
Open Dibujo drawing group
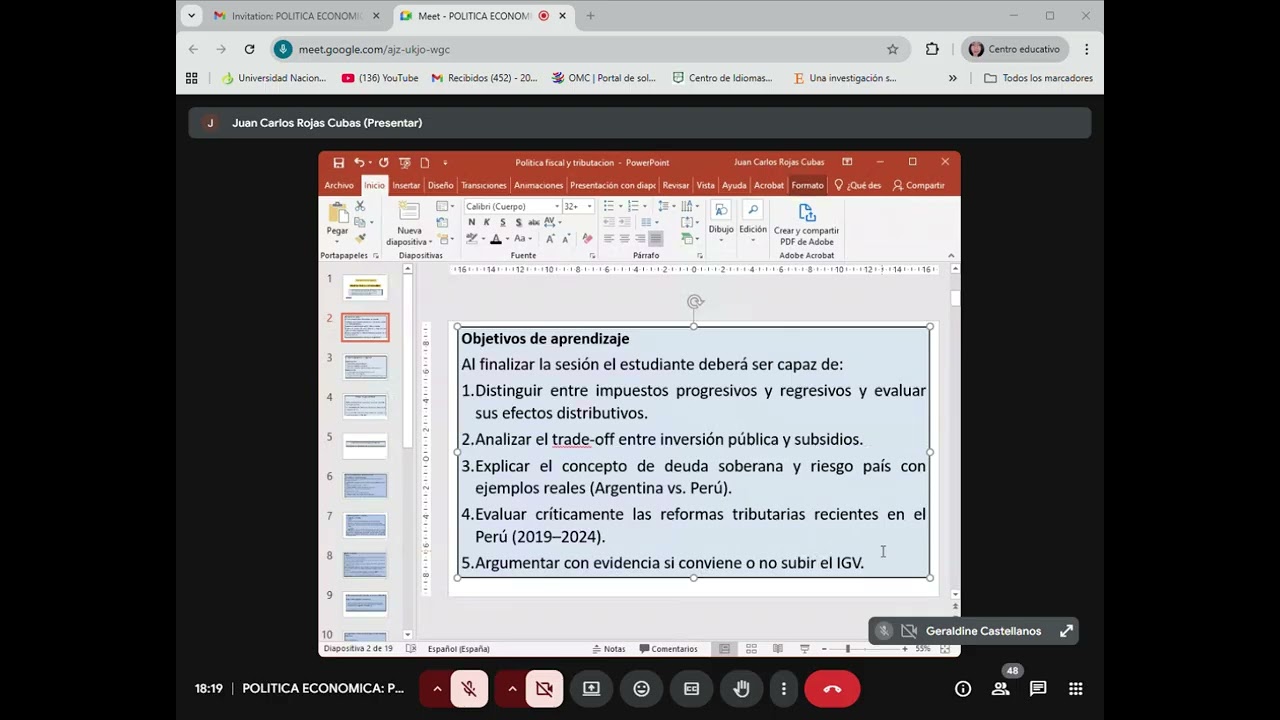pyautogui.click(x=721, y=220)
